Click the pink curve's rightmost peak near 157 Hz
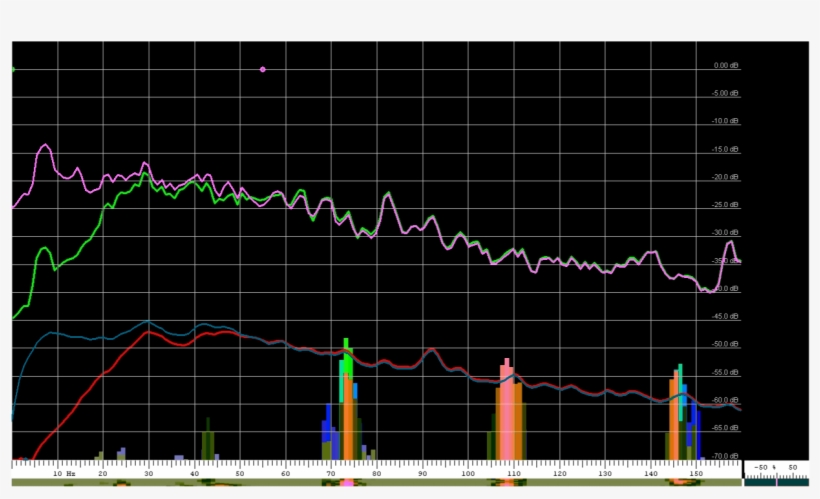This screenshot has height=499, width=820. 730,243
